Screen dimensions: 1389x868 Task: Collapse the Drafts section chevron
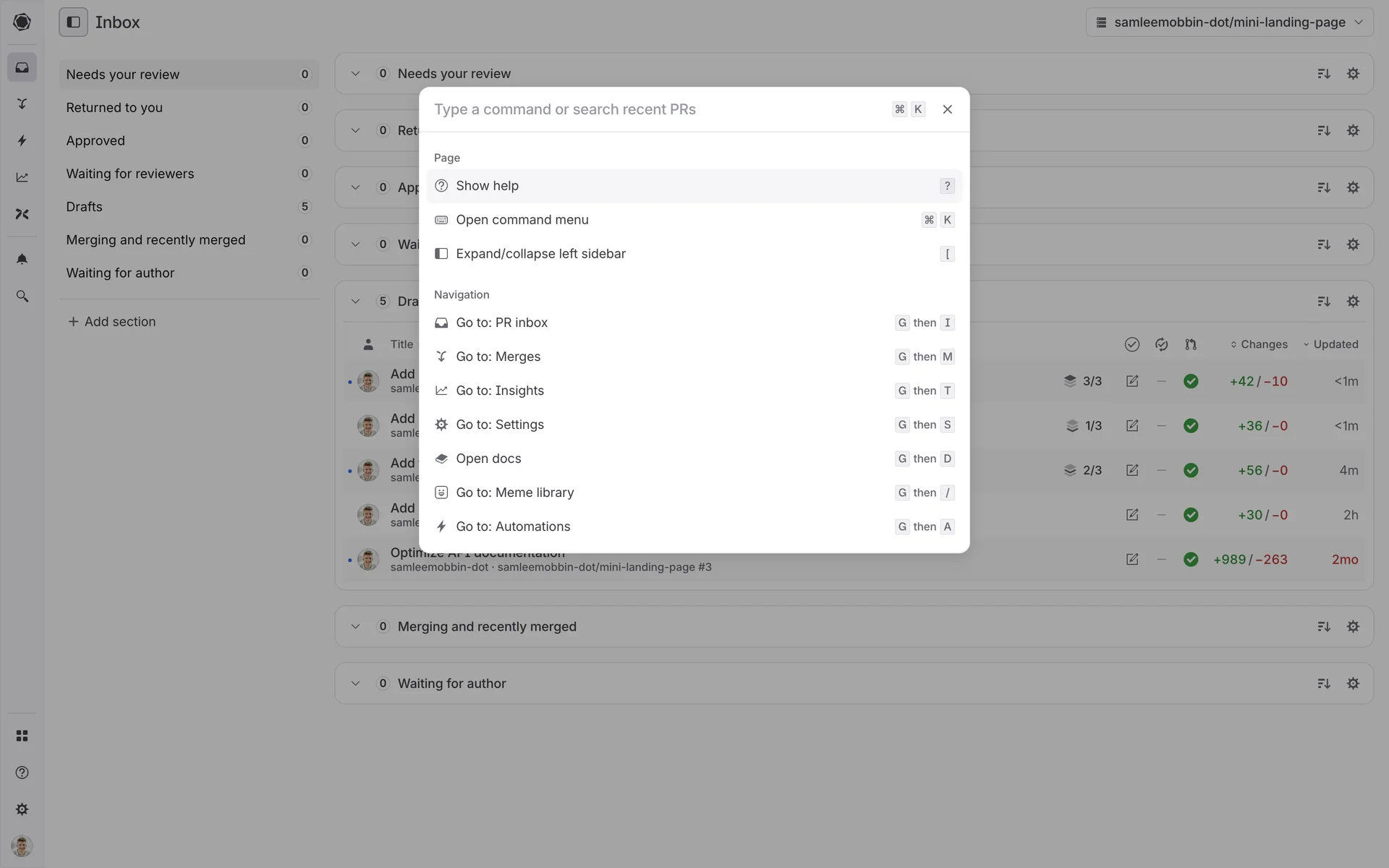355,302
